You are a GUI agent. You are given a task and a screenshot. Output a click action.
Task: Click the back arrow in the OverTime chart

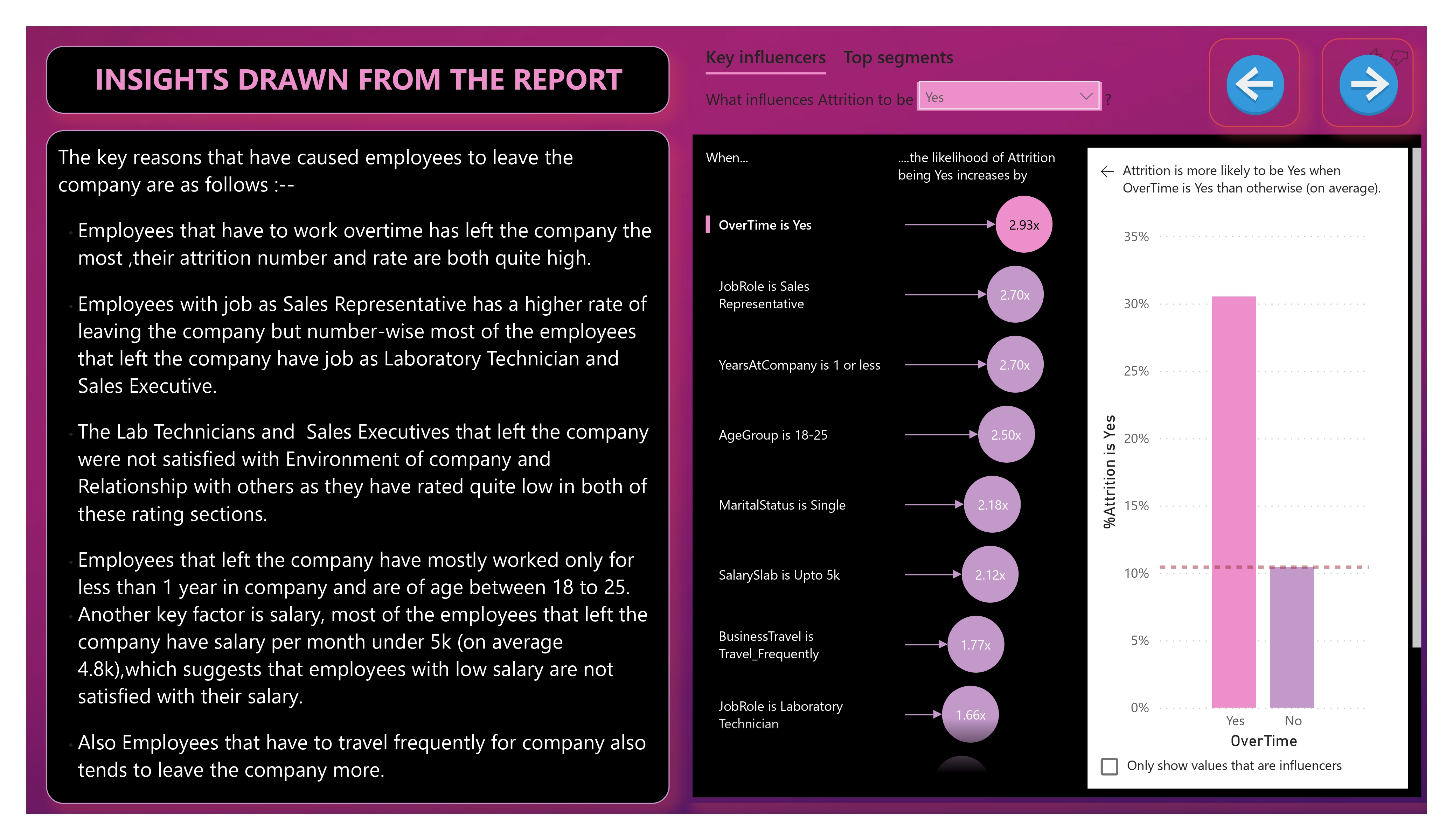1107,171
